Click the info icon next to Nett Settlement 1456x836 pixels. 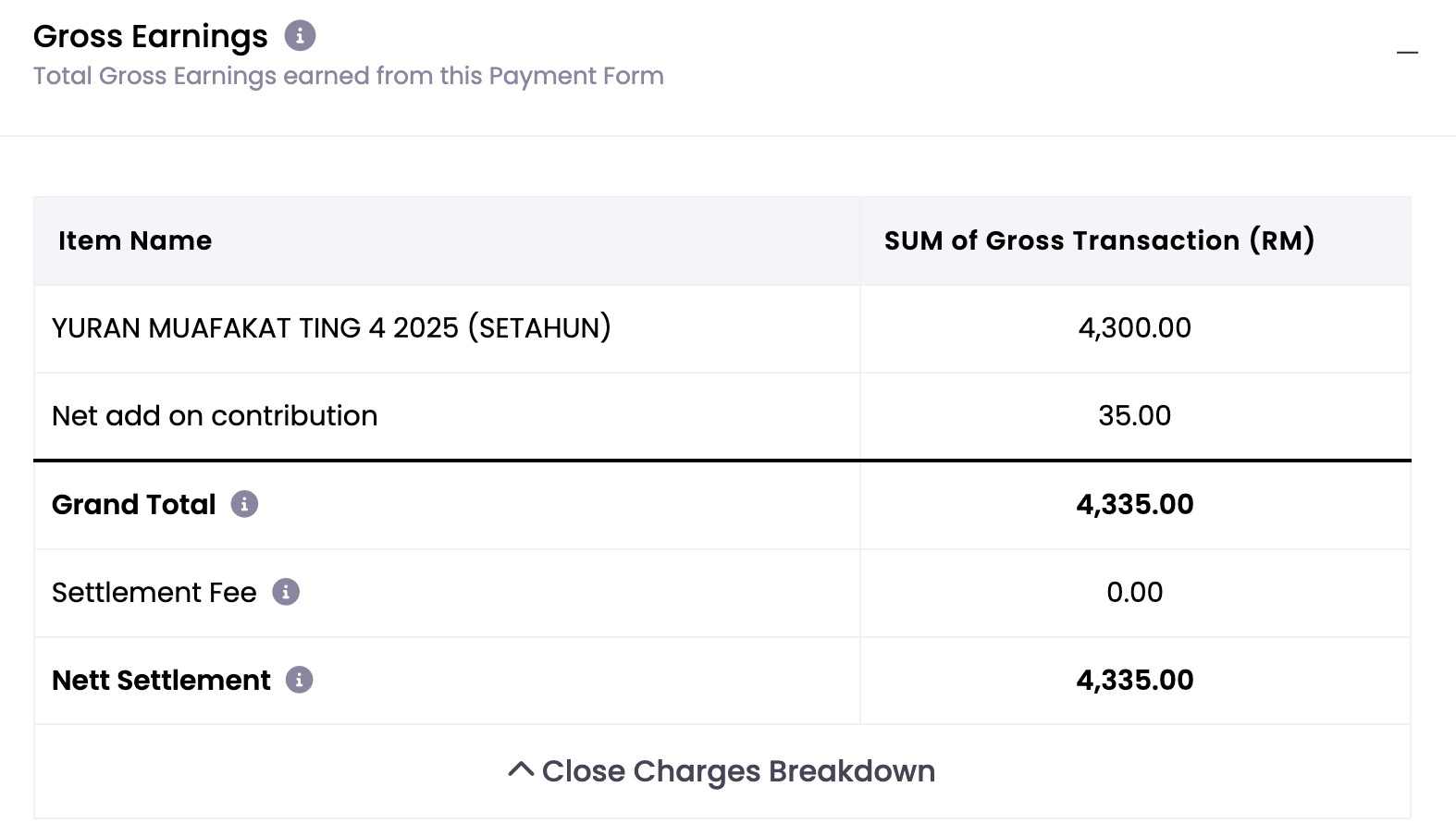[x=299, y=680]
